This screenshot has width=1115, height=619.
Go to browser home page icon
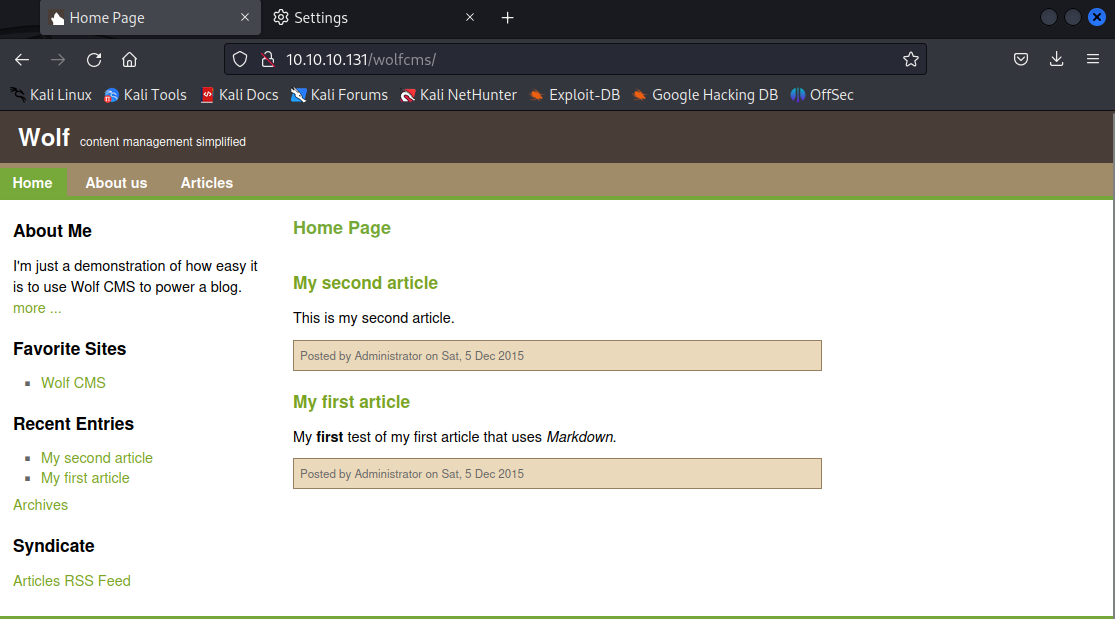pos(129,59)
